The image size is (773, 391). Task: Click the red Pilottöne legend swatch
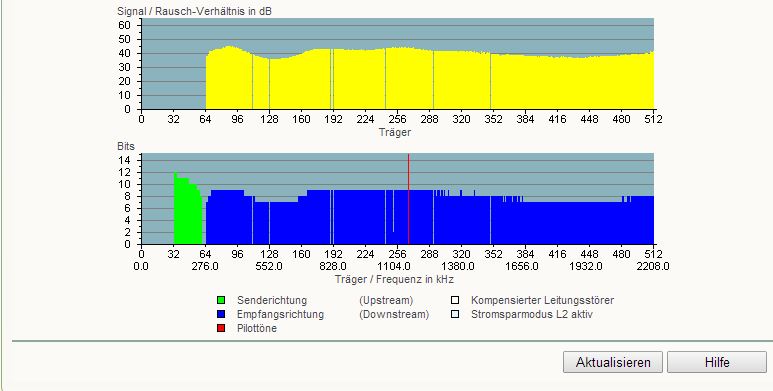coord(221,328)
